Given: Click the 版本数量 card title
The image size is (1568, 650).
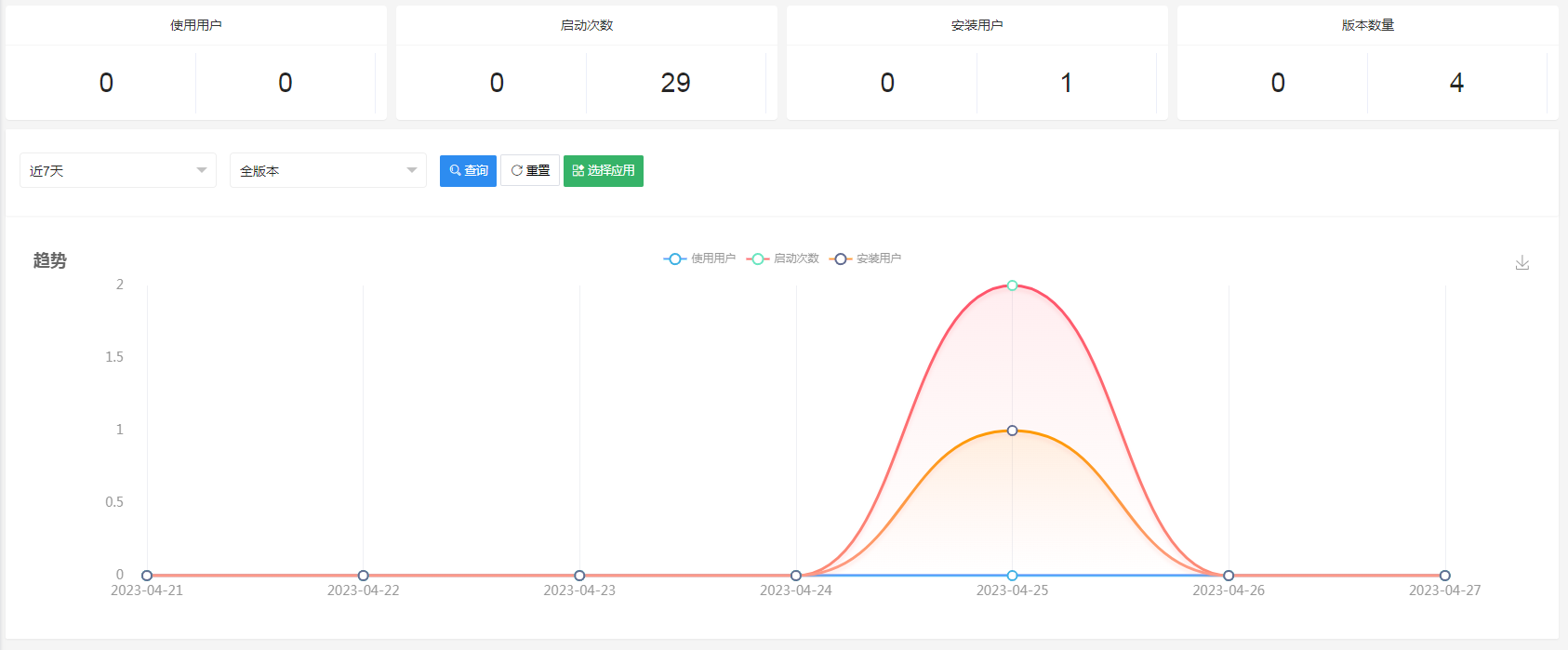Looking at the screenshot, I should click(1368, 25).
